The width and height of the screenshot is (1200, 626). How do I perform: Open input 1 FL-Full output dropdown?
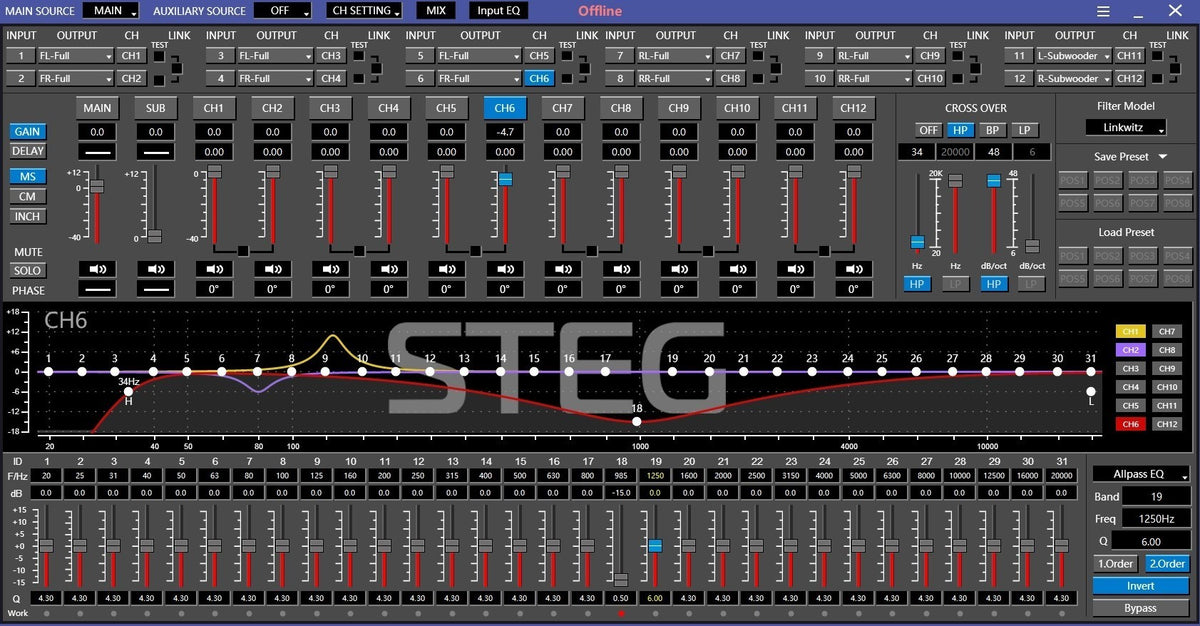click(x=75, y=56)
